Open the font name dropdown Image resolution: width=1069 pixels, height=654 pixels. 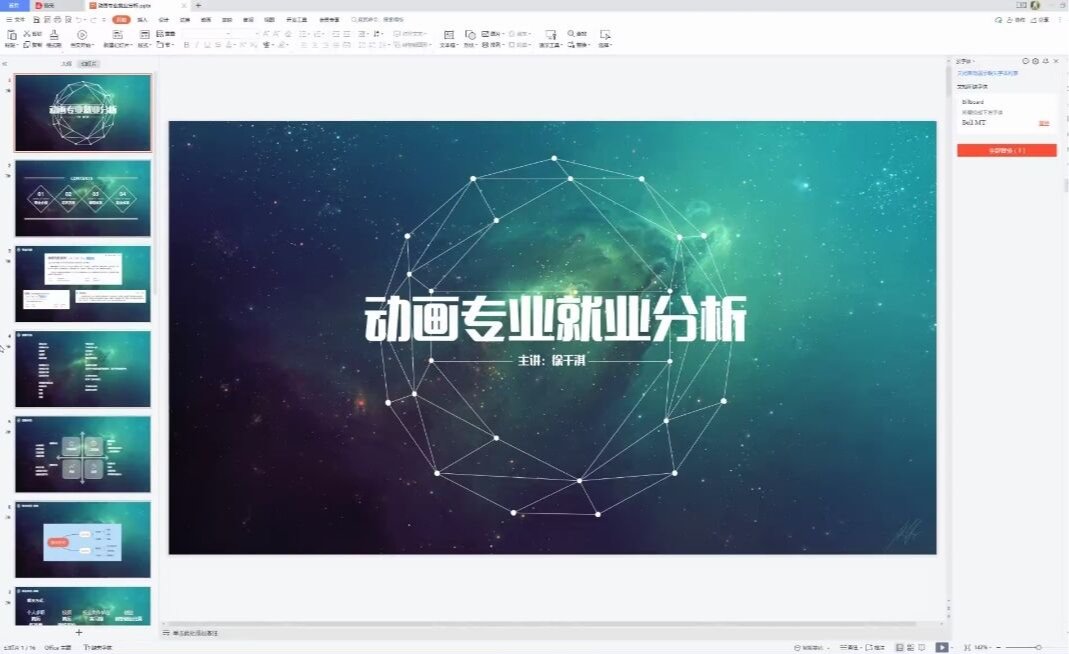coord(228,34)
